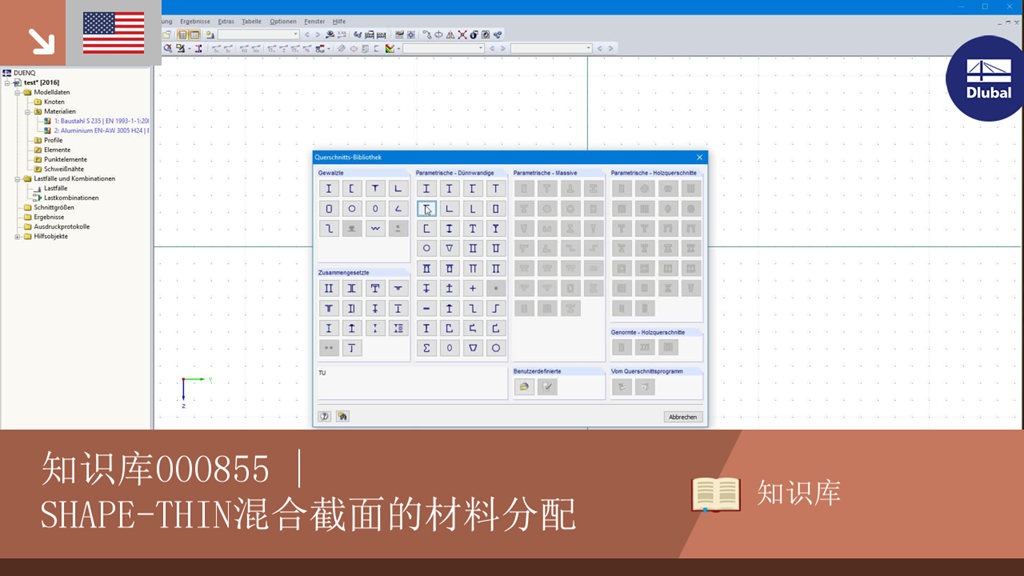
Task: Close the Querschnitts-Bibliothek dialog
Action: (699, 157)
